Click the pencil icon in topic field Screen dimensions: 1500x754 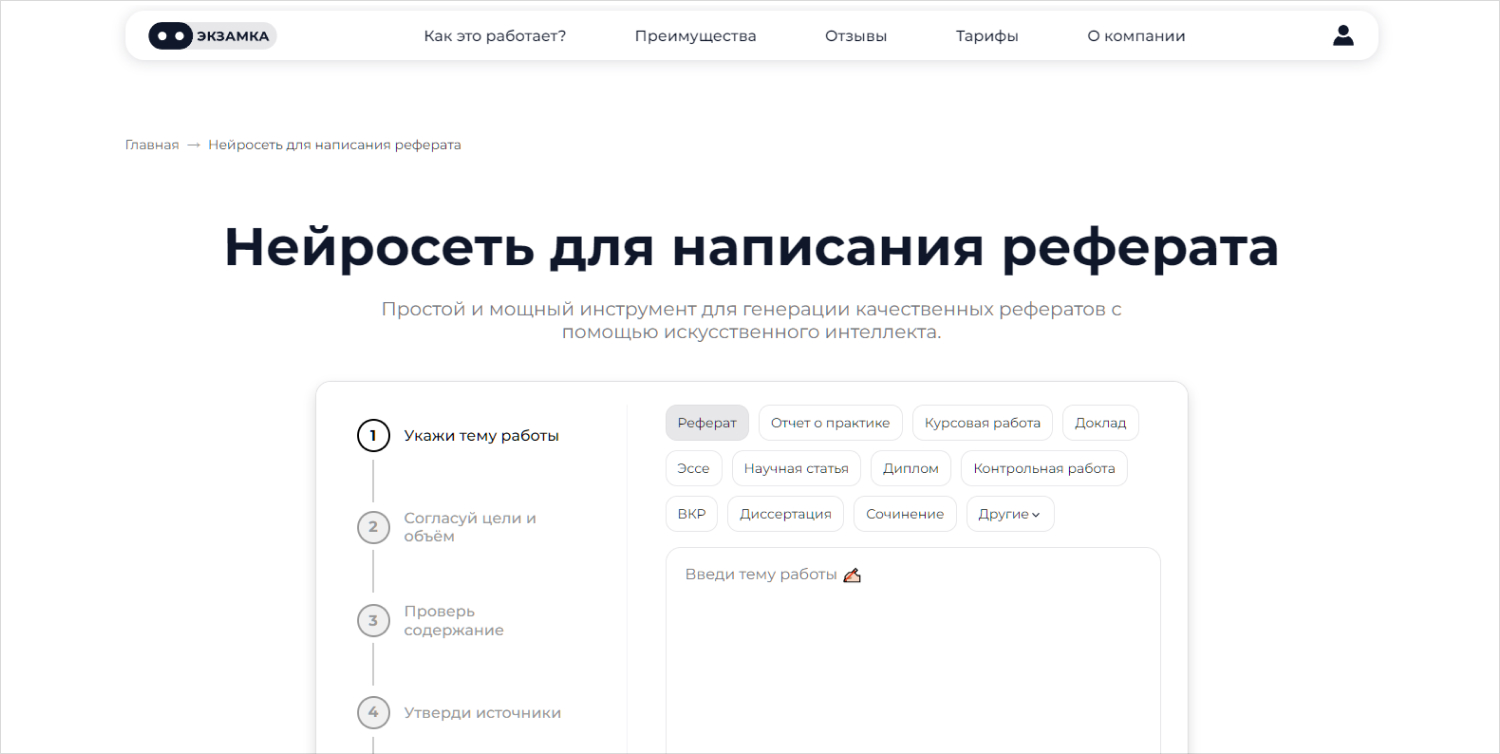pos(853,574)
